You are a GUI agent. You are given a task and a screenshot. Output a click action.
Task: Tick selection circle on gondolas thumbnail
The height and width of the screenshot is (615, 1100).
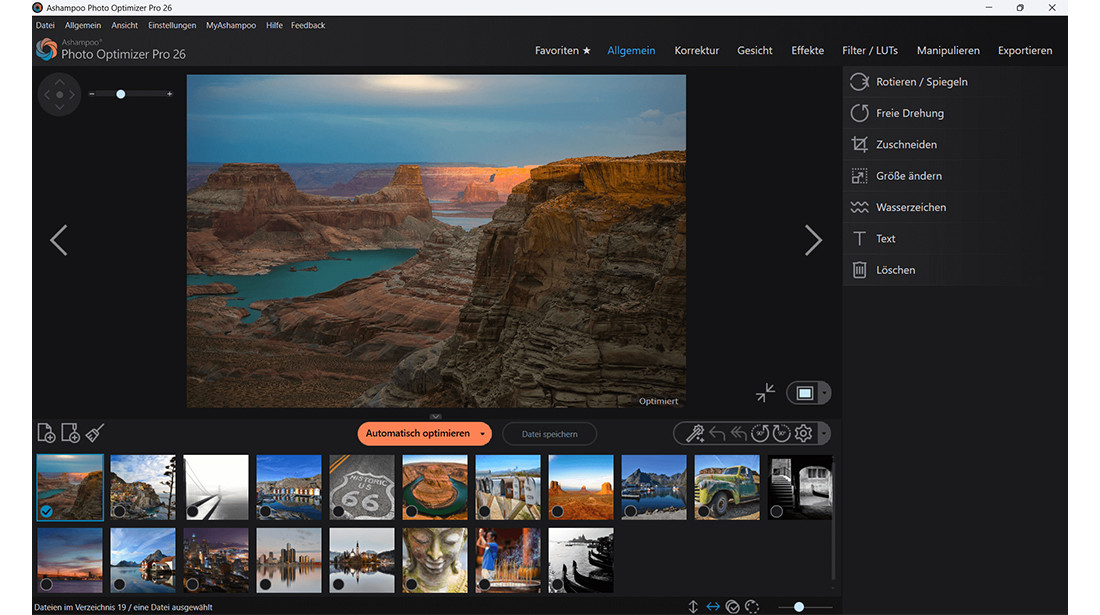[x=557, y=584]
